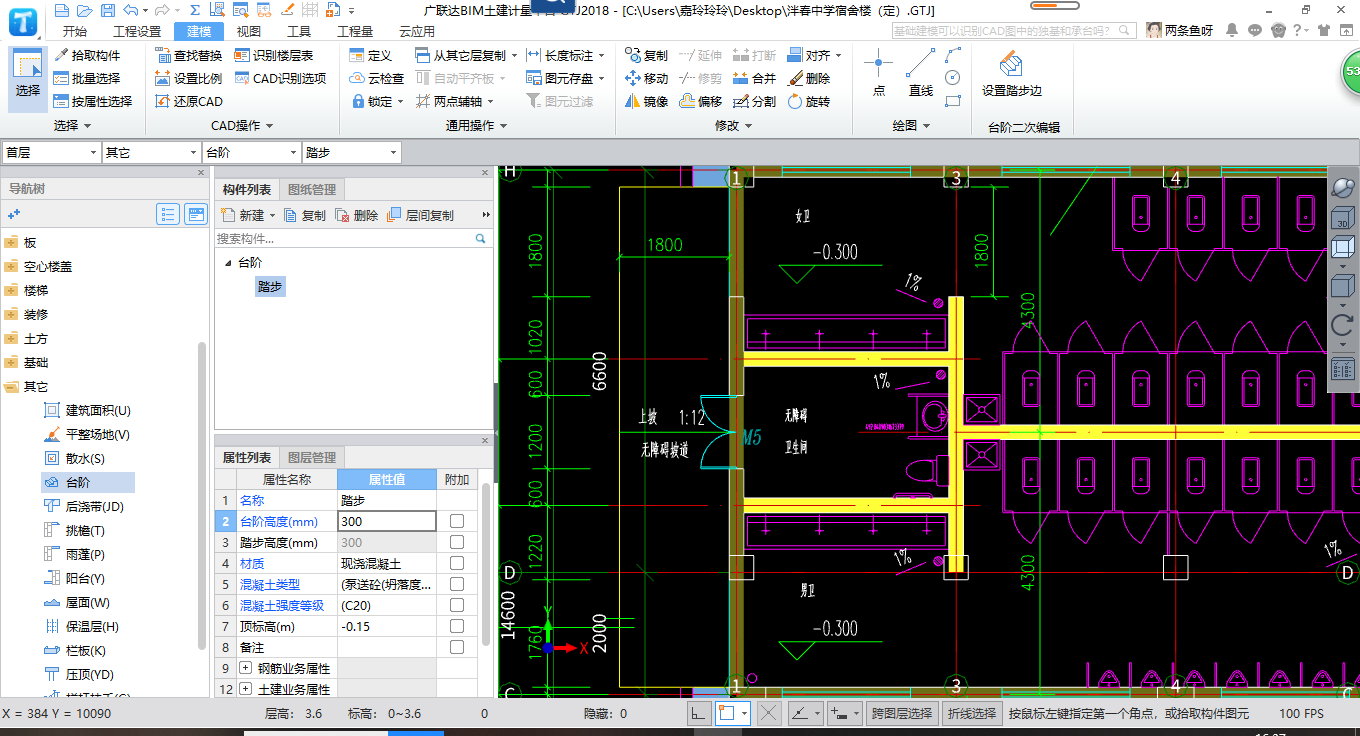Image resolution: width=1360 pixels, height=736 pixels.
Task: Open the 台阶 component type dropdown
Action: coord(251,152)
